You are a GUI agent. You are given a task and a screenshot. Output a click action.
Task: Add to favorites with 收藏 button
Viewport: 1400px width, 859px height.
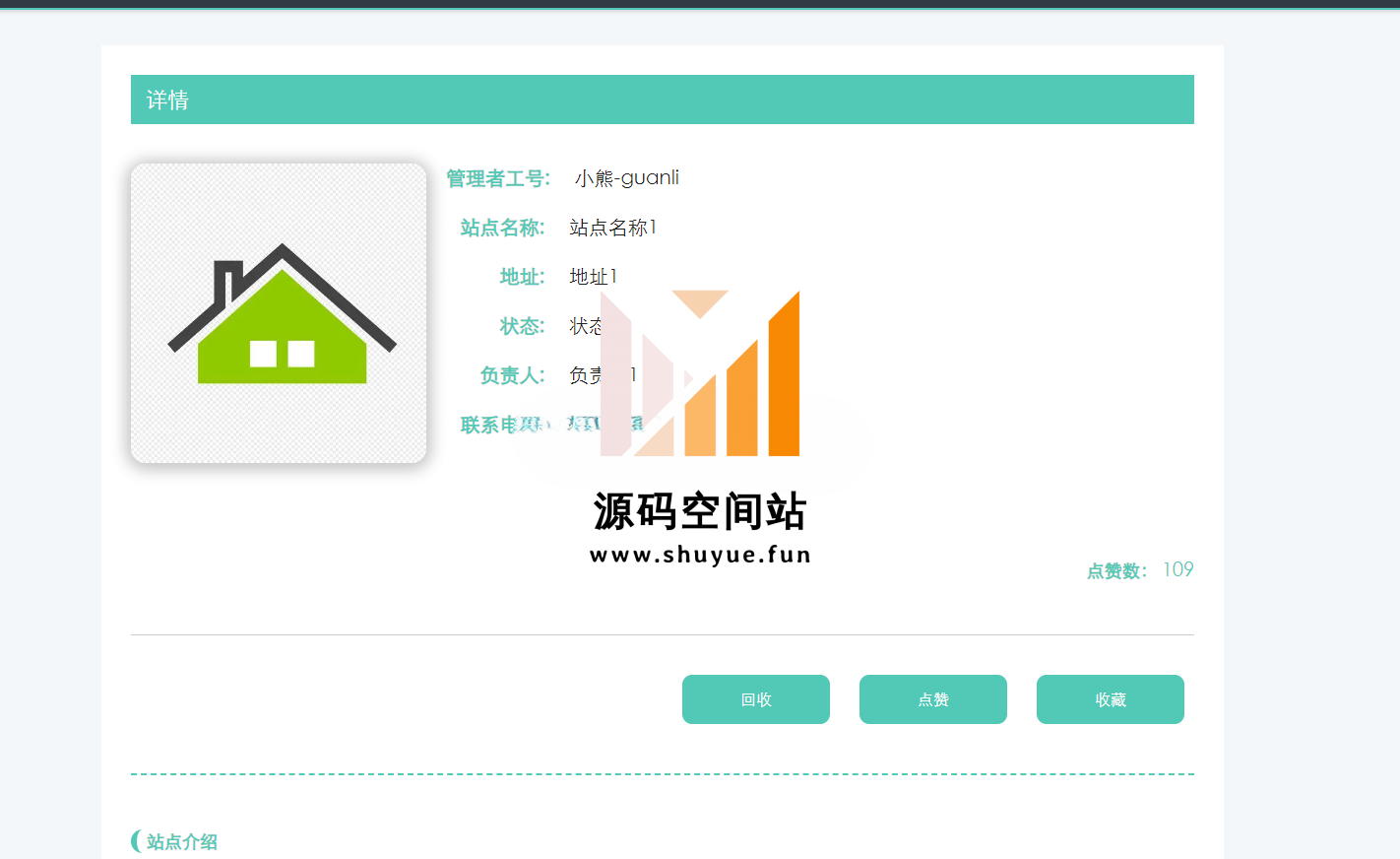(x=1110, y=699)
